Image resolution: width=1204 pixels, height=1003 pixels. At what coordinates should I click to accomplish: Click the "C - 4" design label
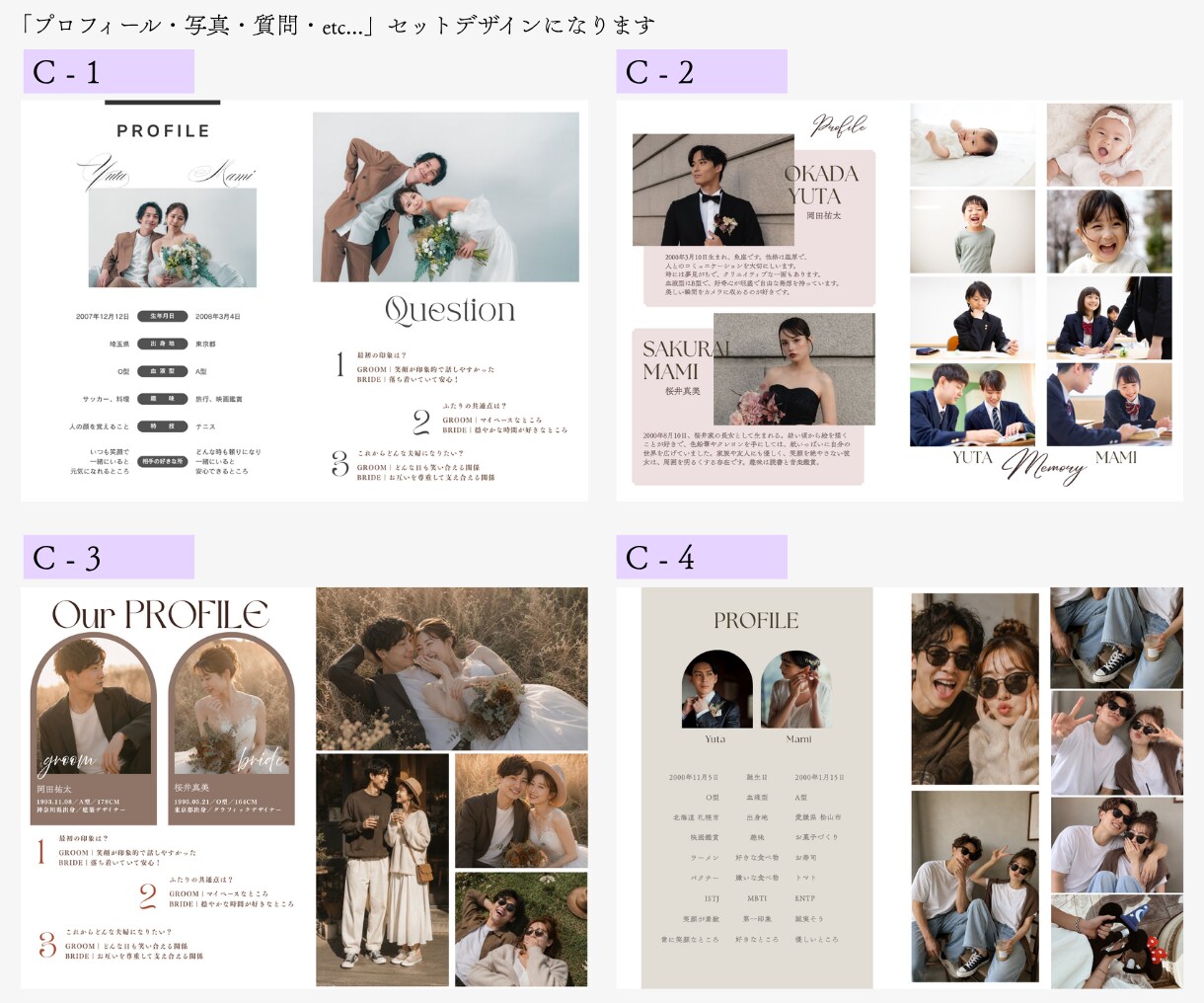coord(701,557)
